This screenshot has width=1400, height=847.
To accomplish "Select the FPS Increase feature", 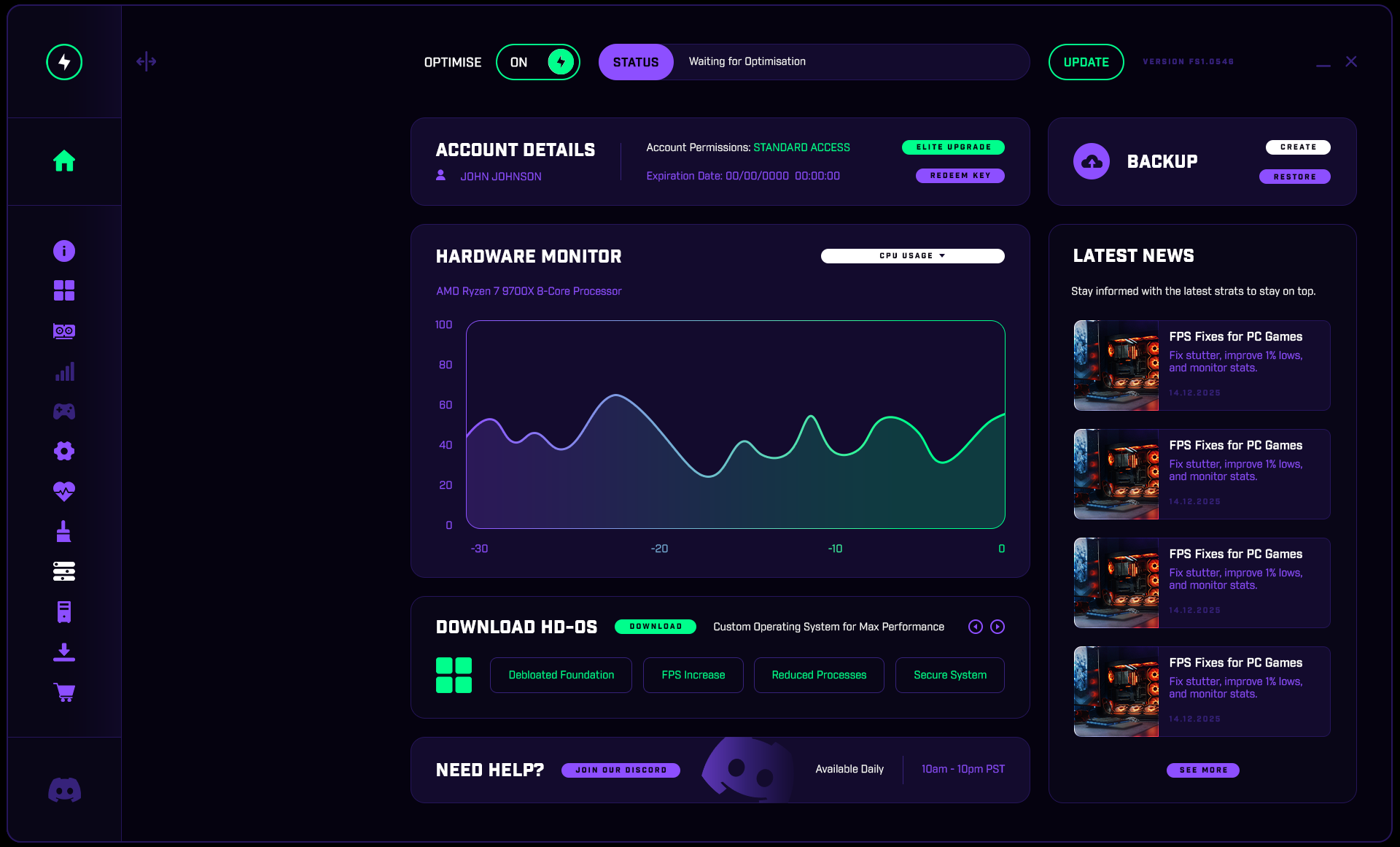I will click(x=693, y=675).
